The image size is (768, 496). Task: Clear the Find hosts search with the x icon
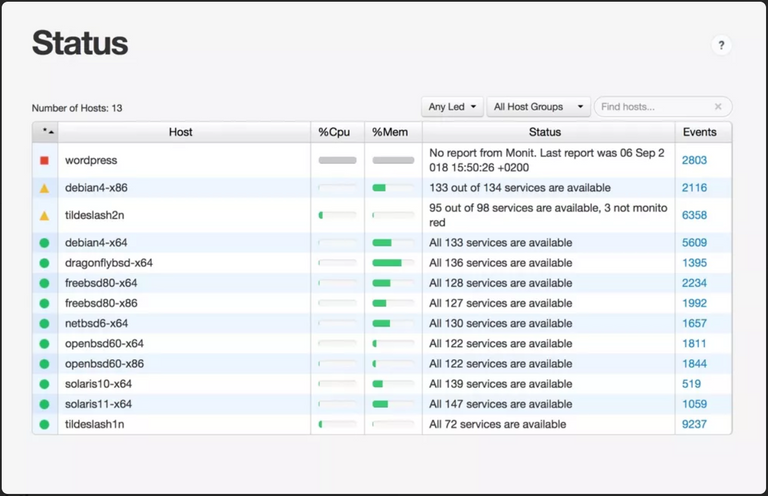(x=717, y=107)
